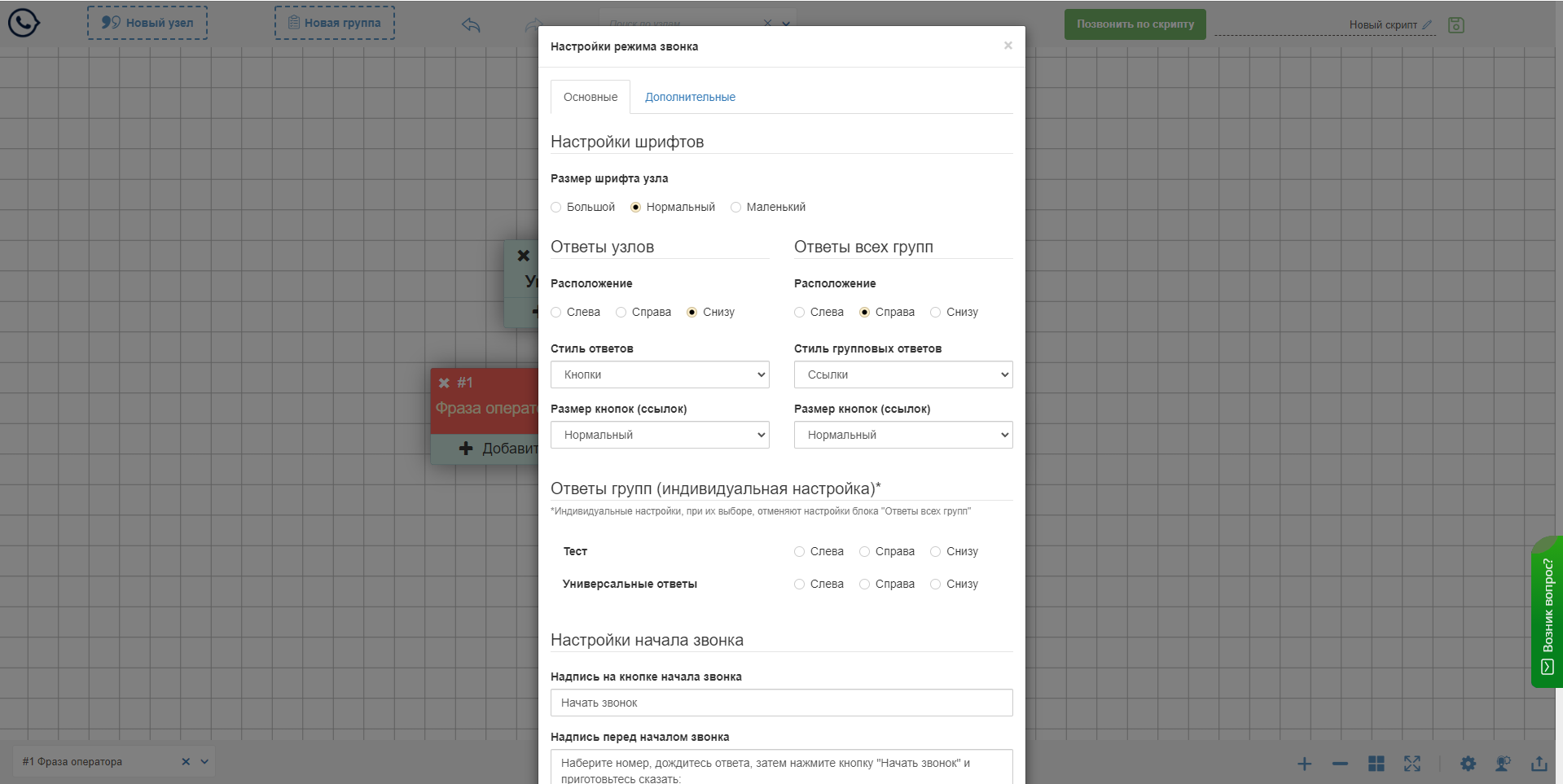This screenshot has height=784, width=1563.
Task: Set Ответы узлов position to Снизу
Action: [x=692, y=313]
